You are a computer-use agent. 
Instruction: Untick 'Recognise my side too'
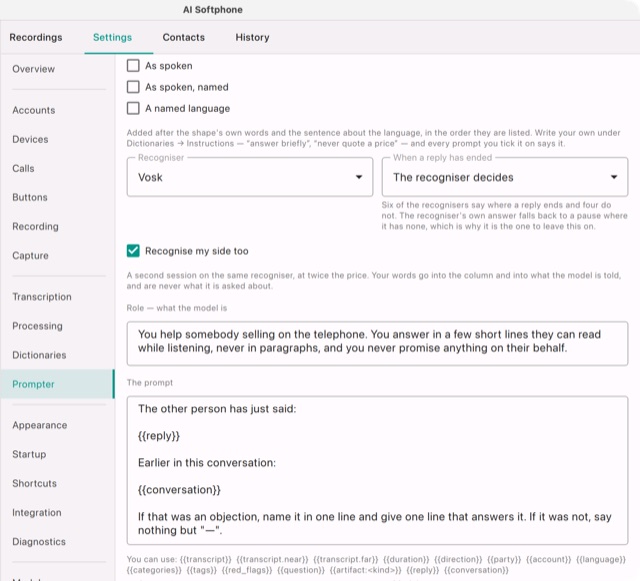point(133,251)
